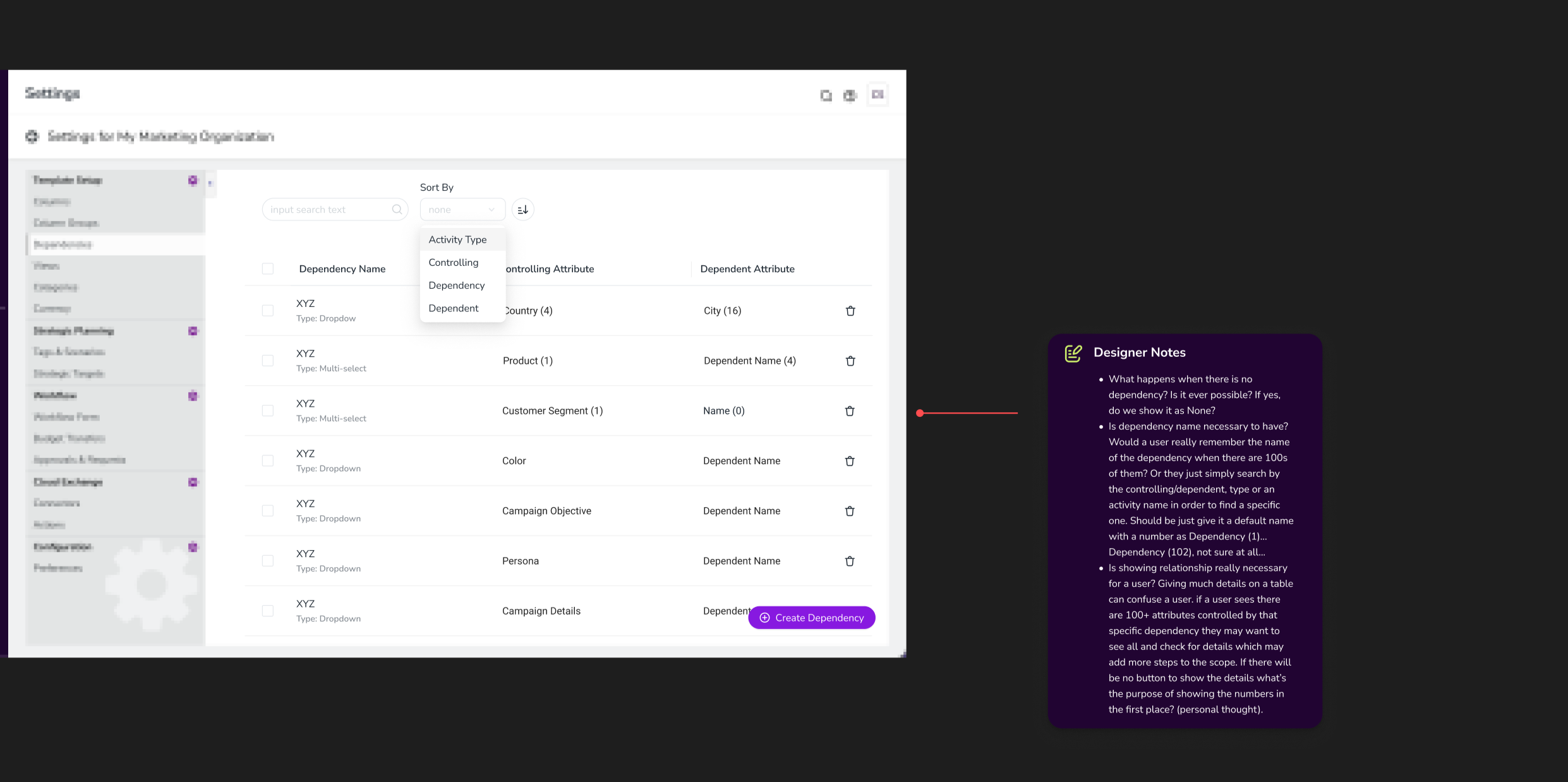Delete the Country (4) dependency row
Screen dimensions: 1568x782
point(850,311)
